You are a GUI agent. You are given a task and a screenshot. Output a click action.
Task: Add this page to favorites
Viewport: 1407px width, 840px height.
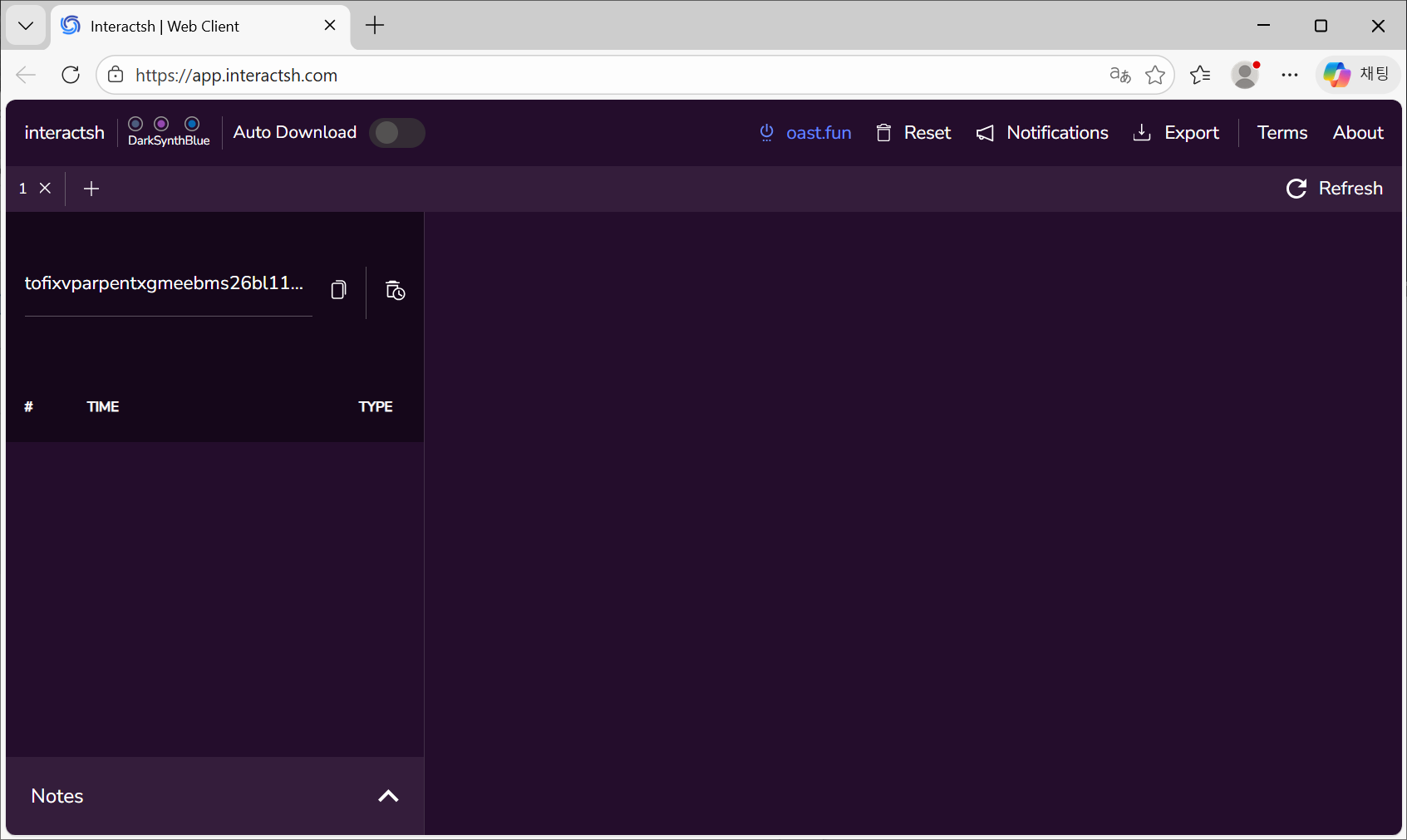click(1155, 75)
